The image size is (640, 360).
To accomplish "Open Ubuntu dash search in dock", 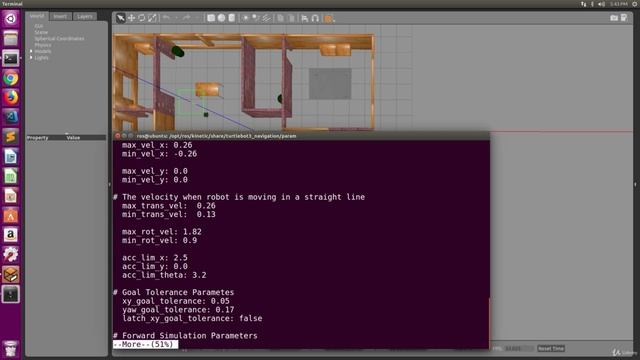I will (x=11, y=19).
